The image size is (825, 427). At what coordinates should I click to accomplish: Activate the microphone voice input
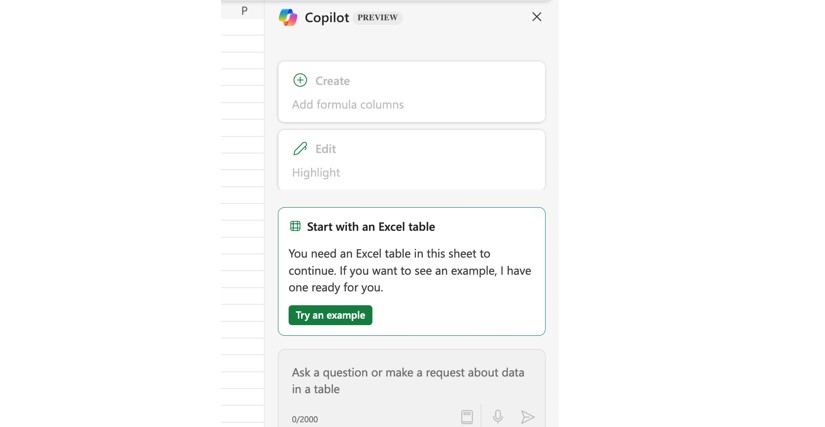click(x=497, y=417)
